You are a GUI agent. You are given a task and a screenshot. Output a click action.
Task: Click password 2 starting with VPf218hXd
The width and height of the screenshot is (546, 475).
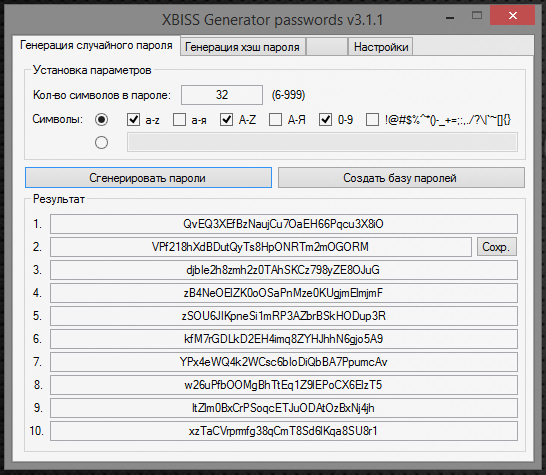coord(261,247)
